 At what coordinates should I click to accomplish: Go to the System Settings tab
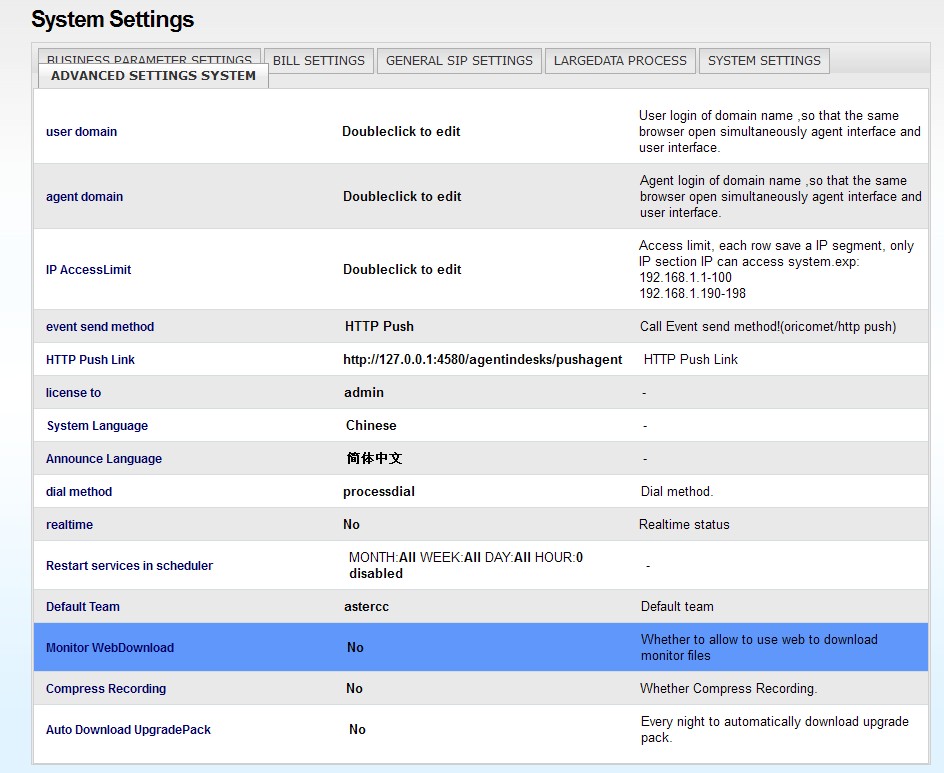(764, 60)
